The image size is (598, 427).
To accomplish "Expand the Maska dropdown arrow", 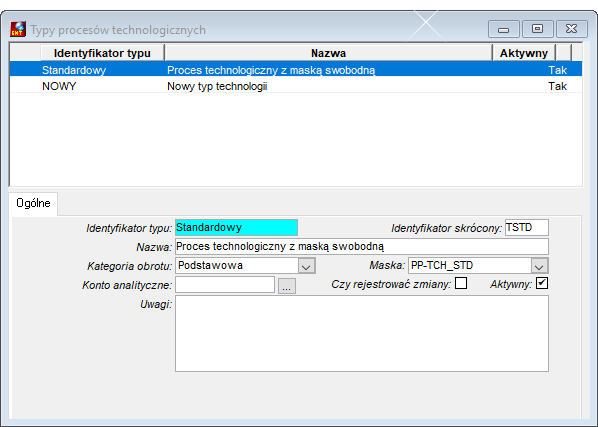I will (539, 266).
